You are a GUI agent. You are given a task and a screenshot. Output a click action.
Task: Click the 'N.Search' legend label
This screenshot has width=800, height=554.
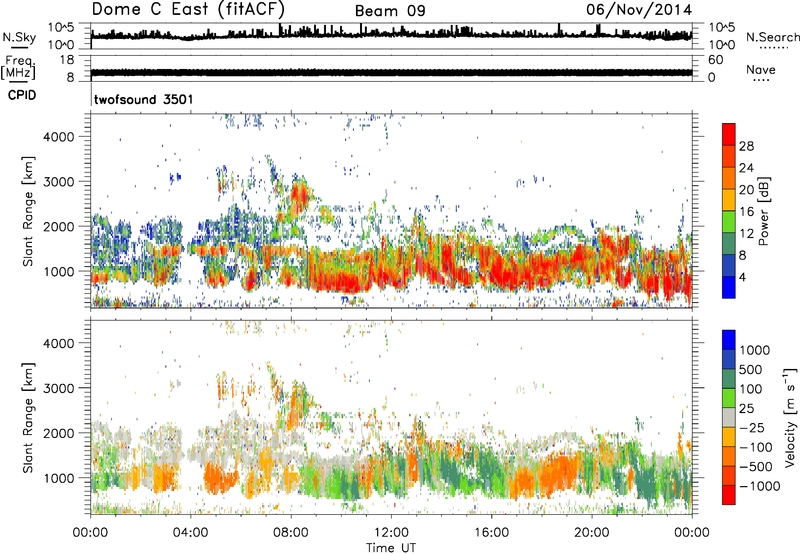click(x=772, y=37)
